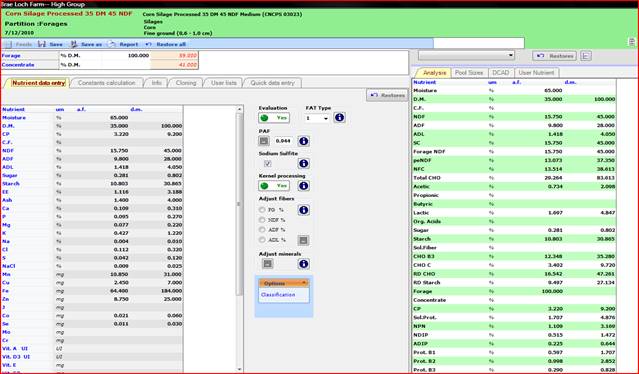Switch to DCAD tab

[x=500, y=73]
